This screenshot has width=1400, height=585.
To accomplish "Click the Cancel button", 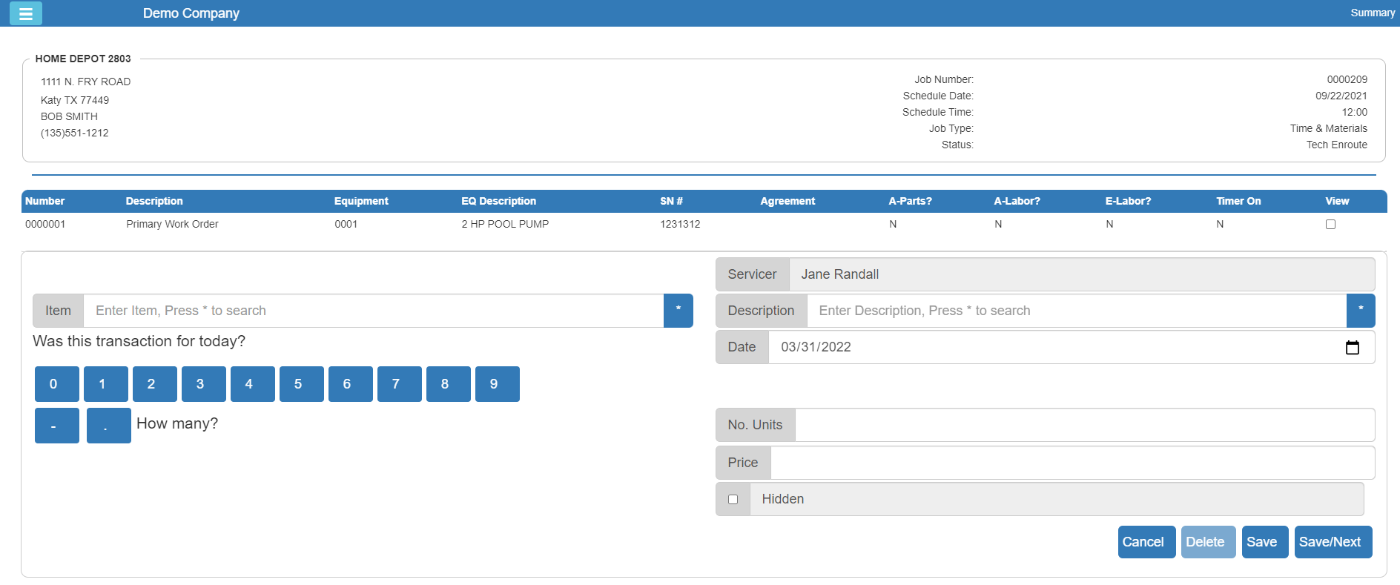I will click(1146, 542).
